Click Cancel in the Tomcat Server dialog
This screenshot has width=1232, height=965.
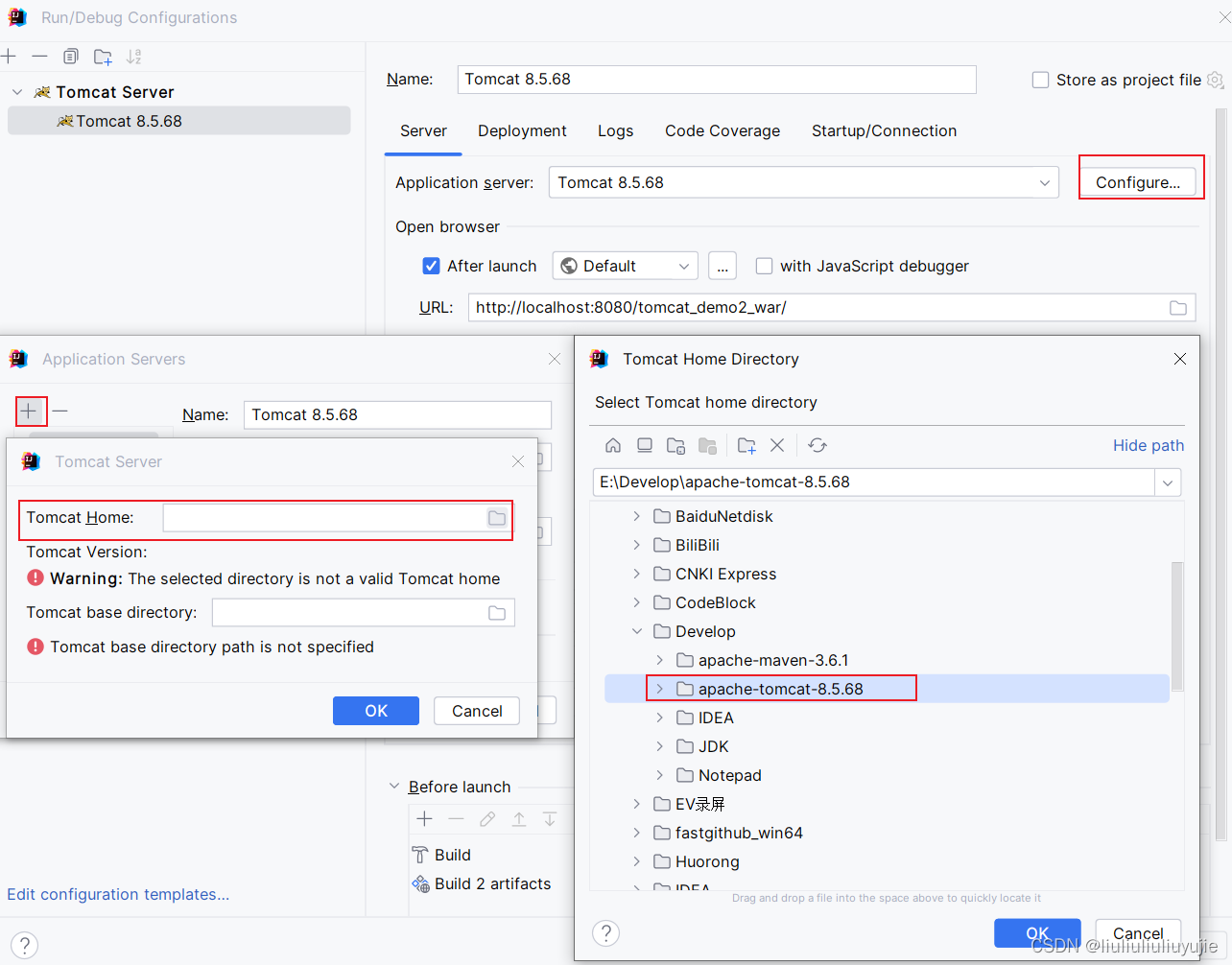click(x=477, y=711)
